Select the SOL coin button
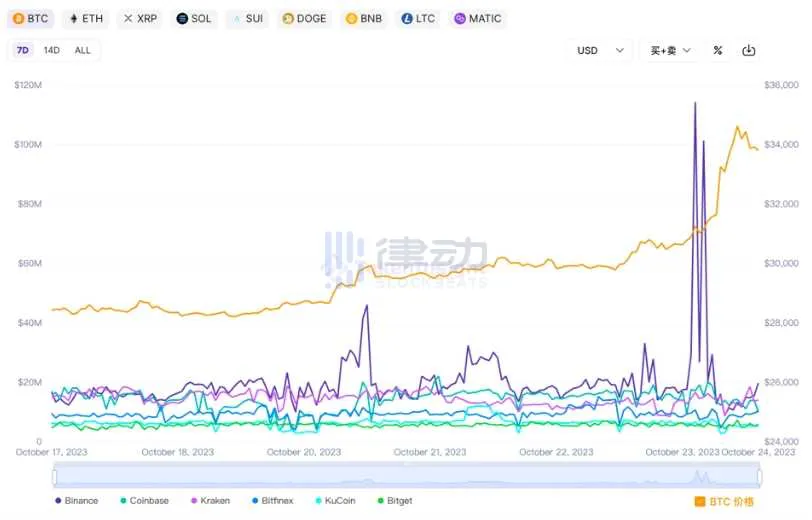812x520 pixels. click(x=194, y=19)
